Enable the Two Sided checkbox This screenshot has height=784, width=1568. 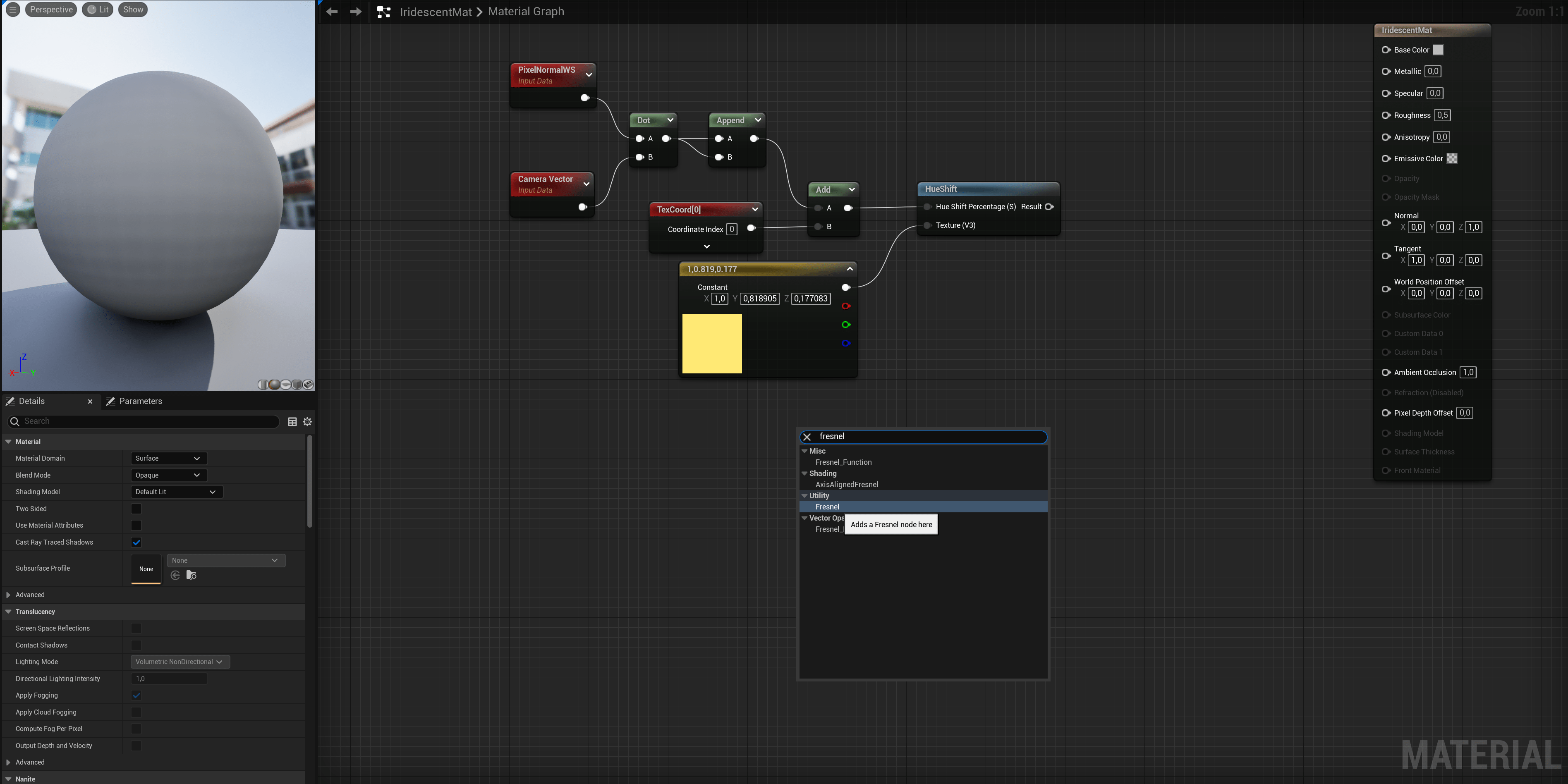tap(136, 508)
